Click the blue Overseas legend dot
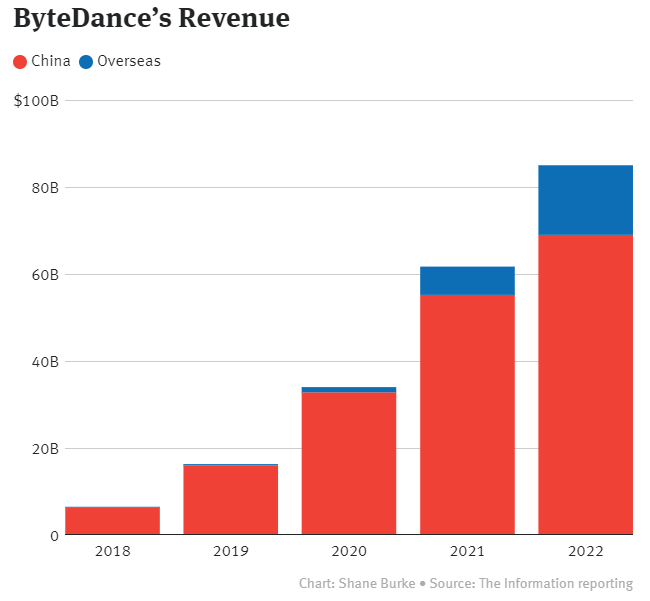This screenshot has width=650, height=601. point(86,62)
